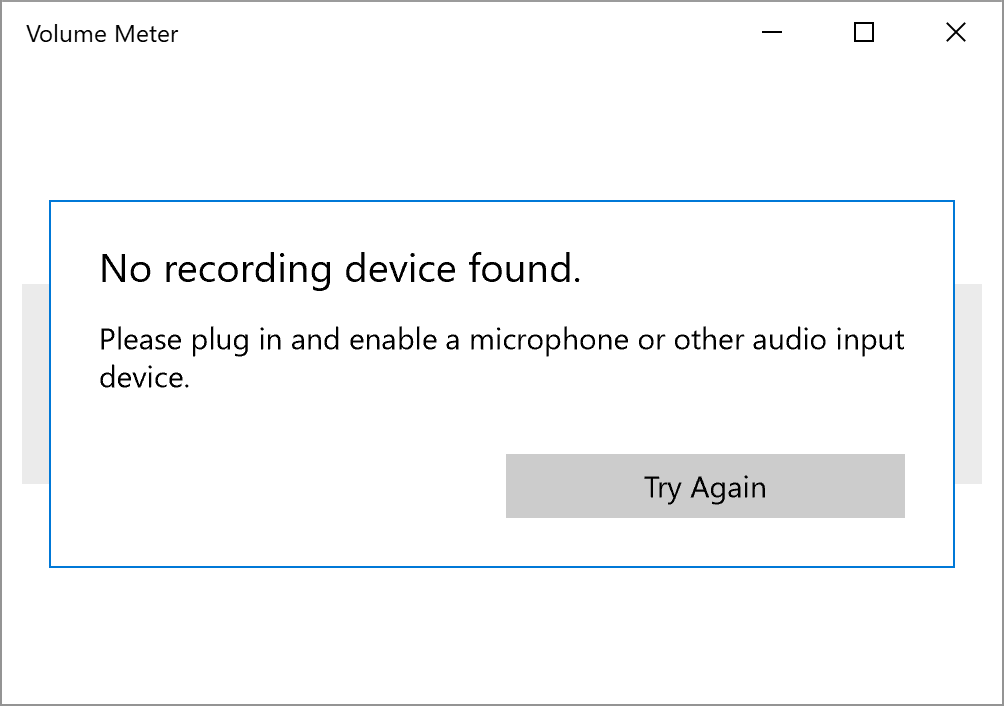Click the word "microphone" in the message
Image resolution: width=1004 pixels, height=706 pixels.
tap(550, 340)
